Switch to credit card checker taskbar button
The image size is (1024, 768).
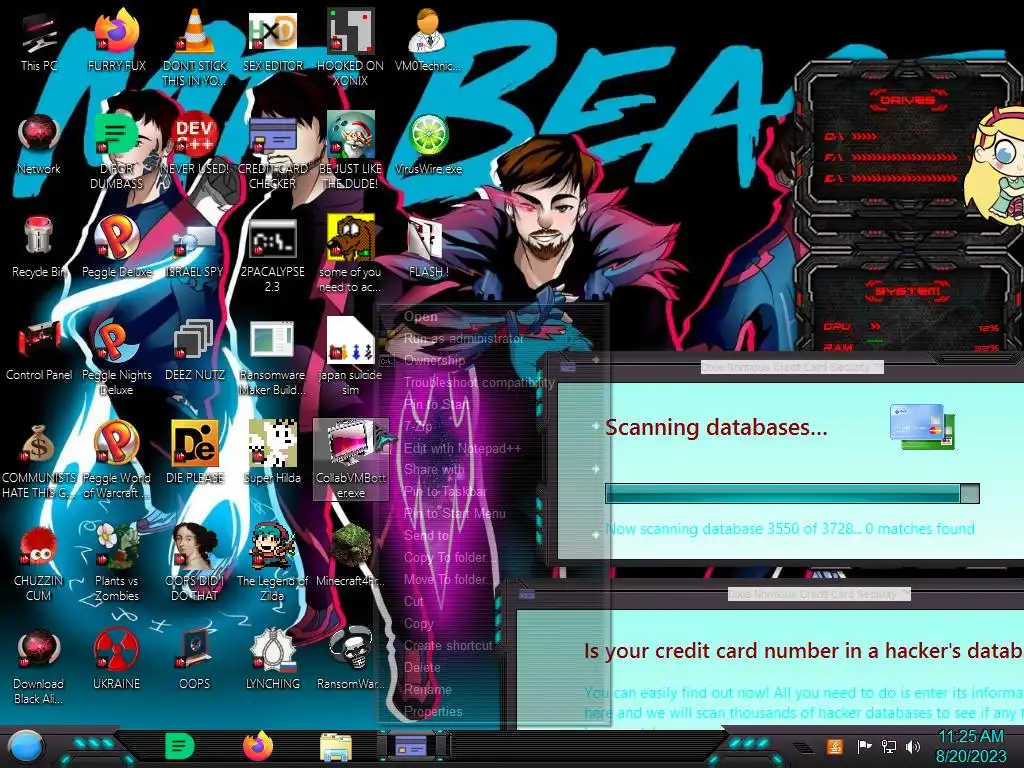click(413, 746)
